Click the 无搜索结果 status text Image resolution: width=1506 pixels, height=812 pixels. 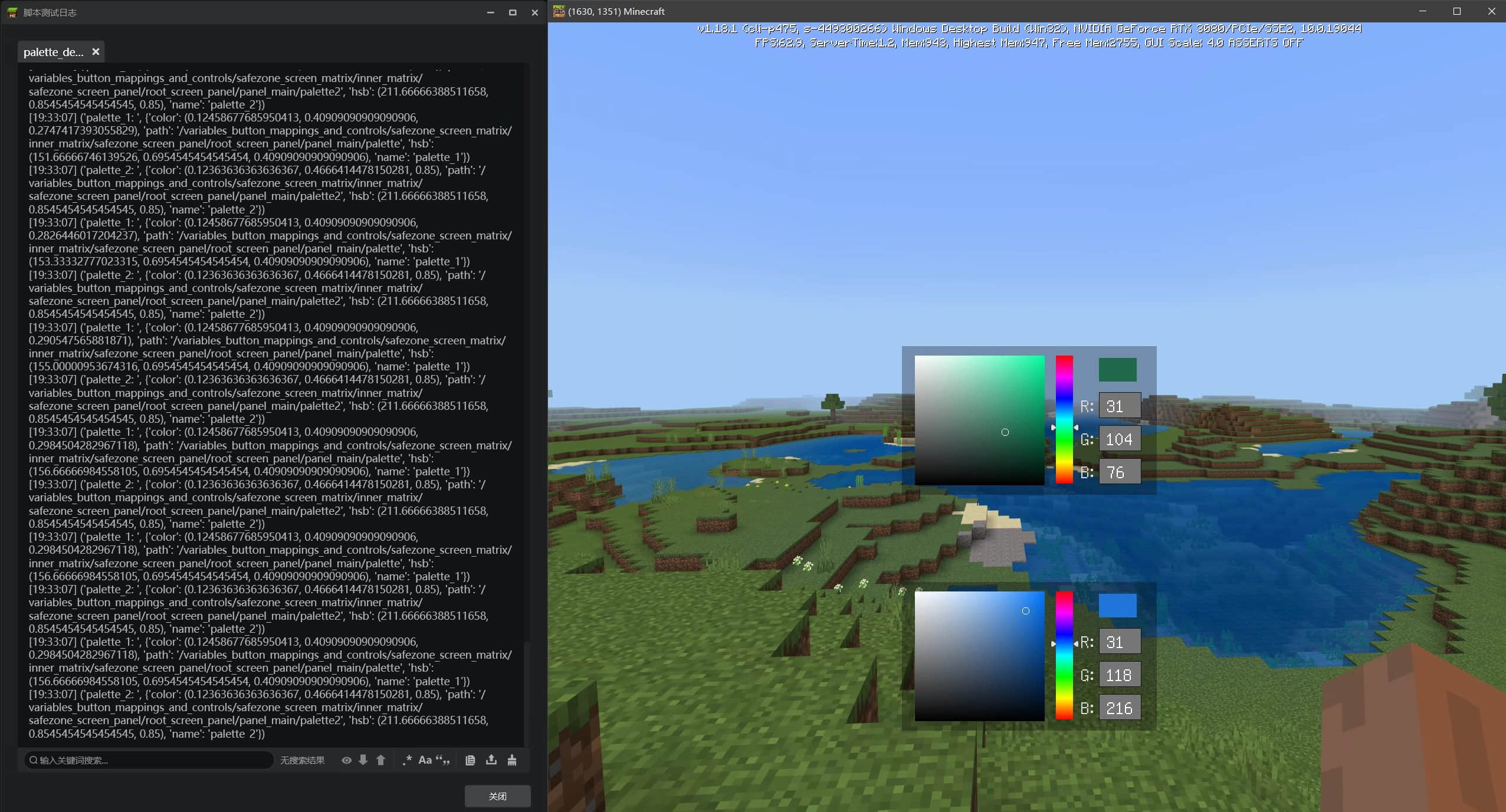[x=302, y=761]
